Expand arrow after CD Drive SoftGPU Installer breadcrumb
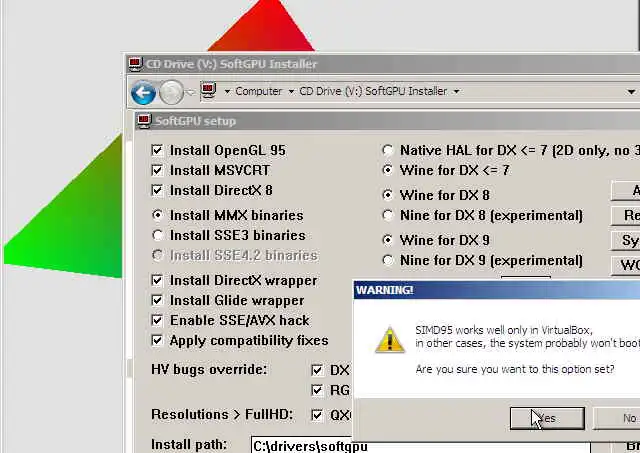The width and height of the screenshot is (640, 453). (456, 91)
